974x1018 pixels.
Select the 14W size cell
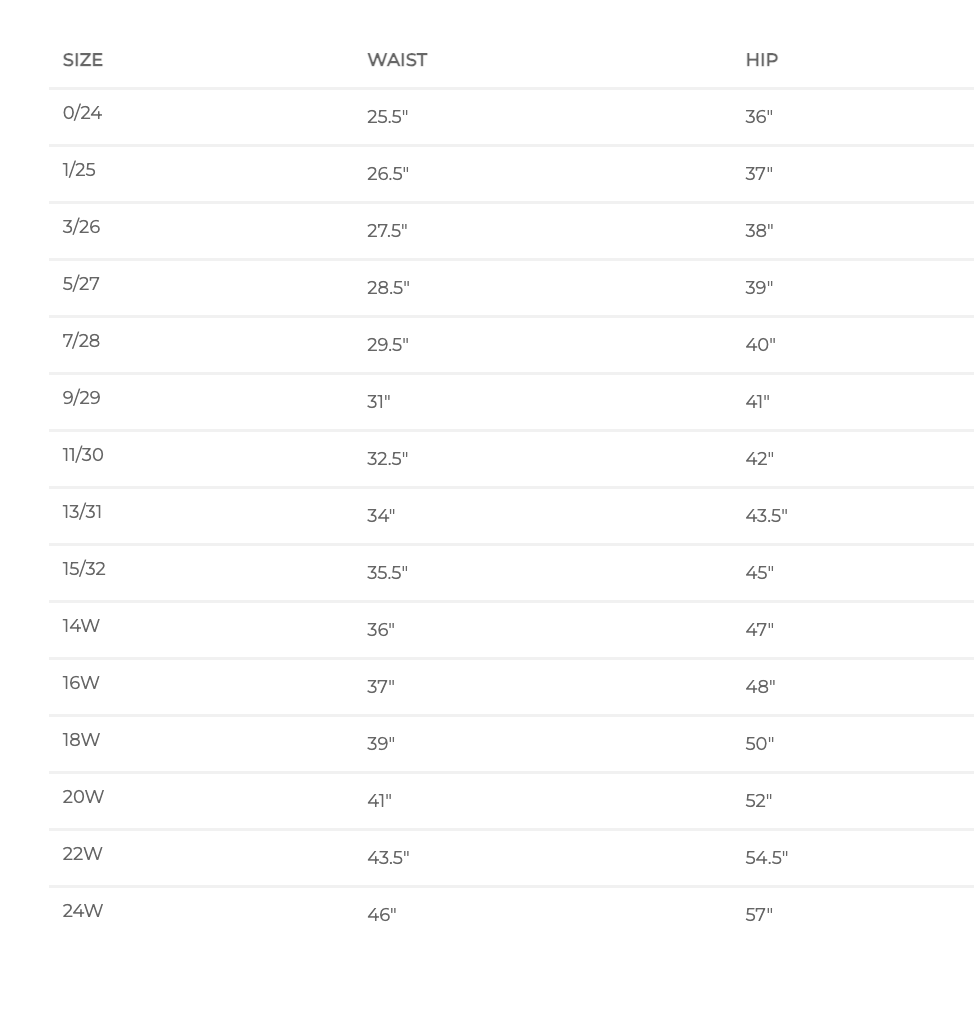81,626
